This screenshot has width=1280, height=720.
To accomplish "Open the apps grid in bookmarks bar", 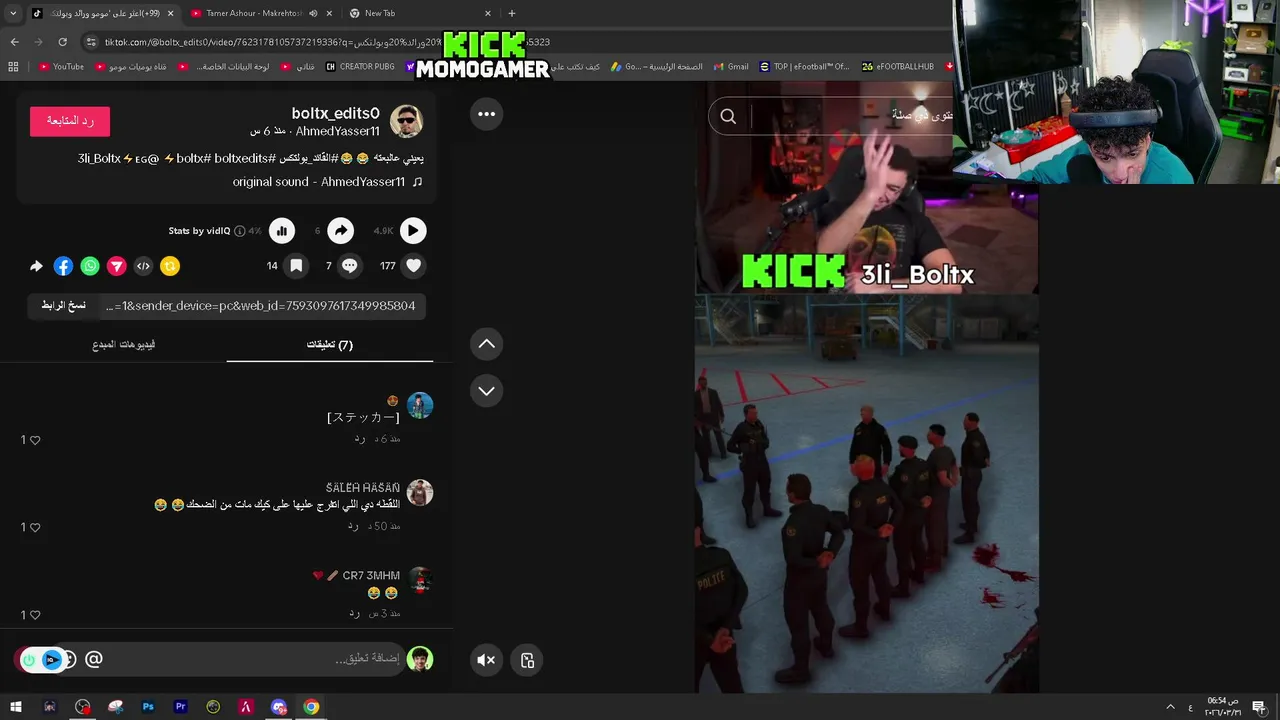I will (13, 67).
